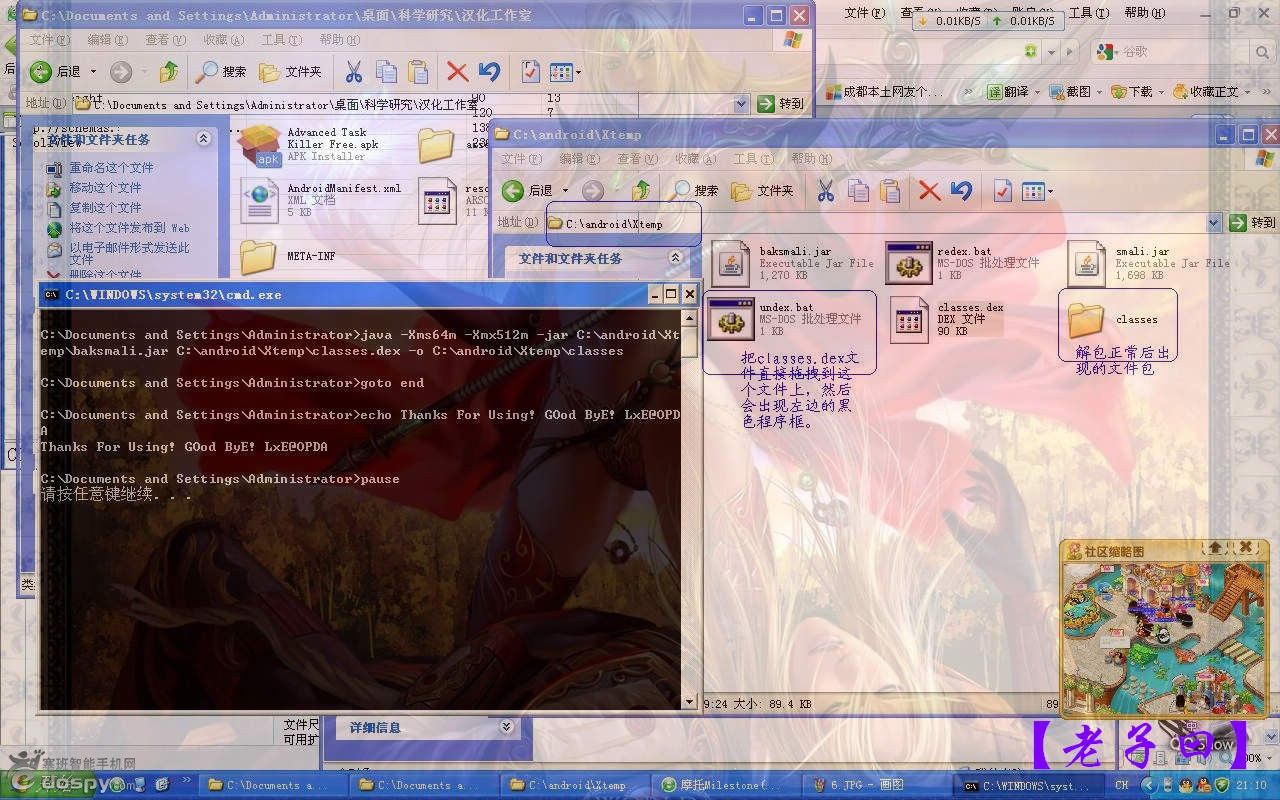Select the classes.dex file icon
The height and width of the screenshot is (800, 1280).
(910, 319)
